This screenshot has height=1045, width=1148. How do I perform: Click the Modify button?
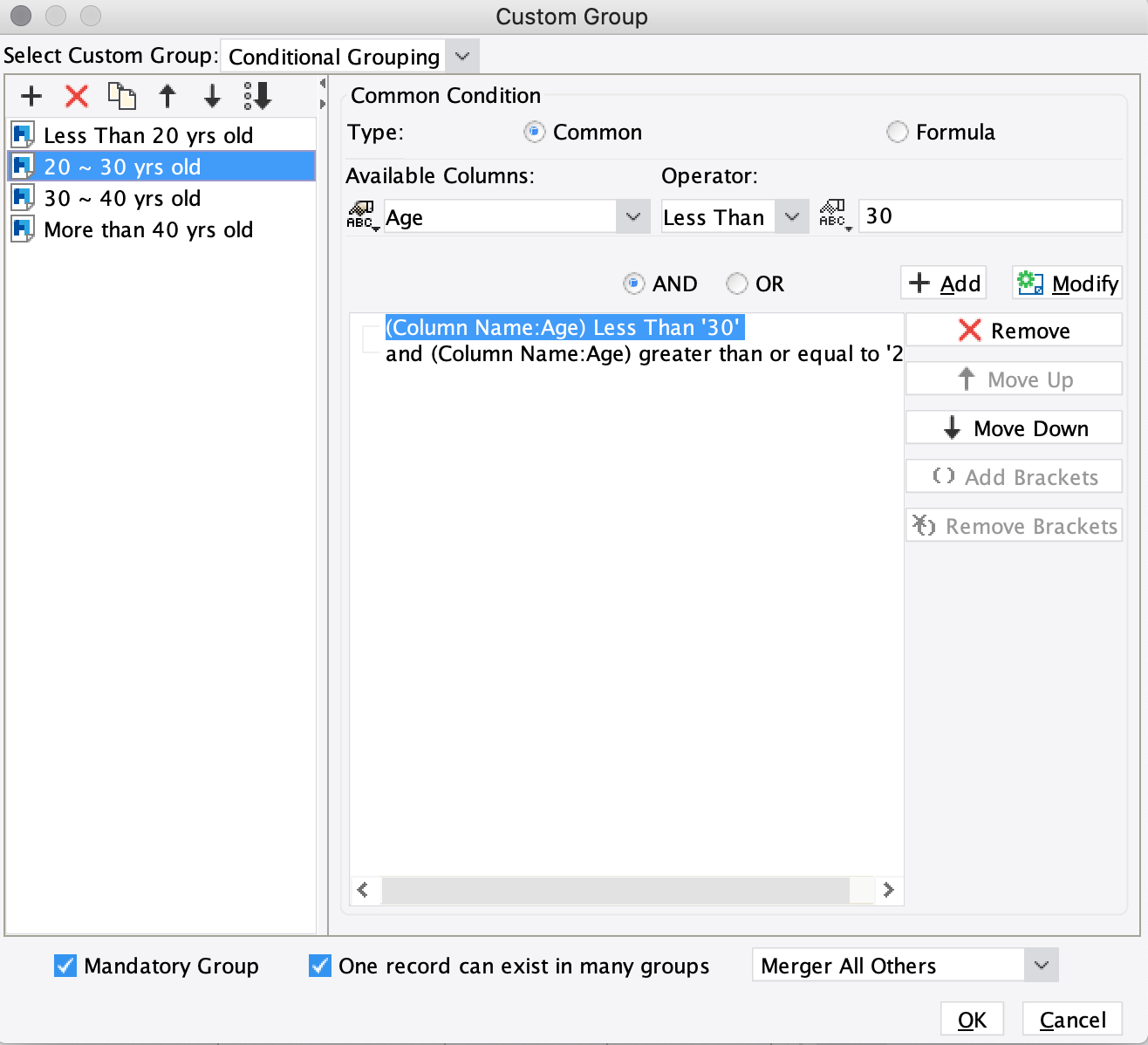(x=1066, y=283)
